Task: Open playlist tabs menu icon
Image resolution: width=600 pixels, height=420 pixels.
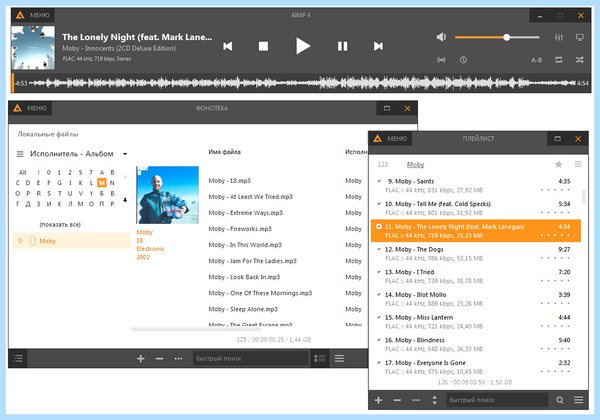Action: coord(578,164)
